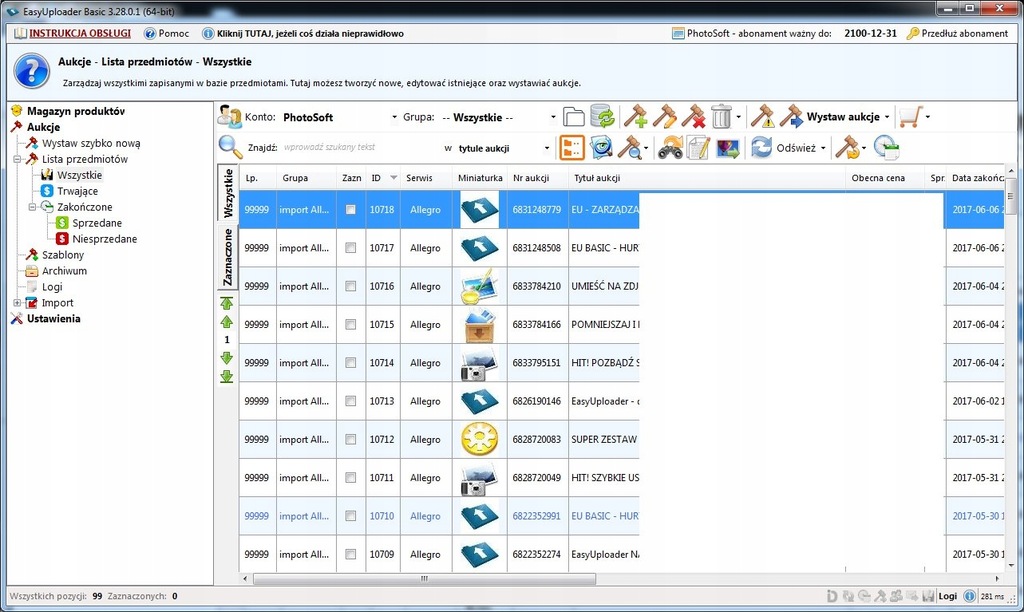
Task: Click the Odśwież refresh button
Action: point(784,148)
